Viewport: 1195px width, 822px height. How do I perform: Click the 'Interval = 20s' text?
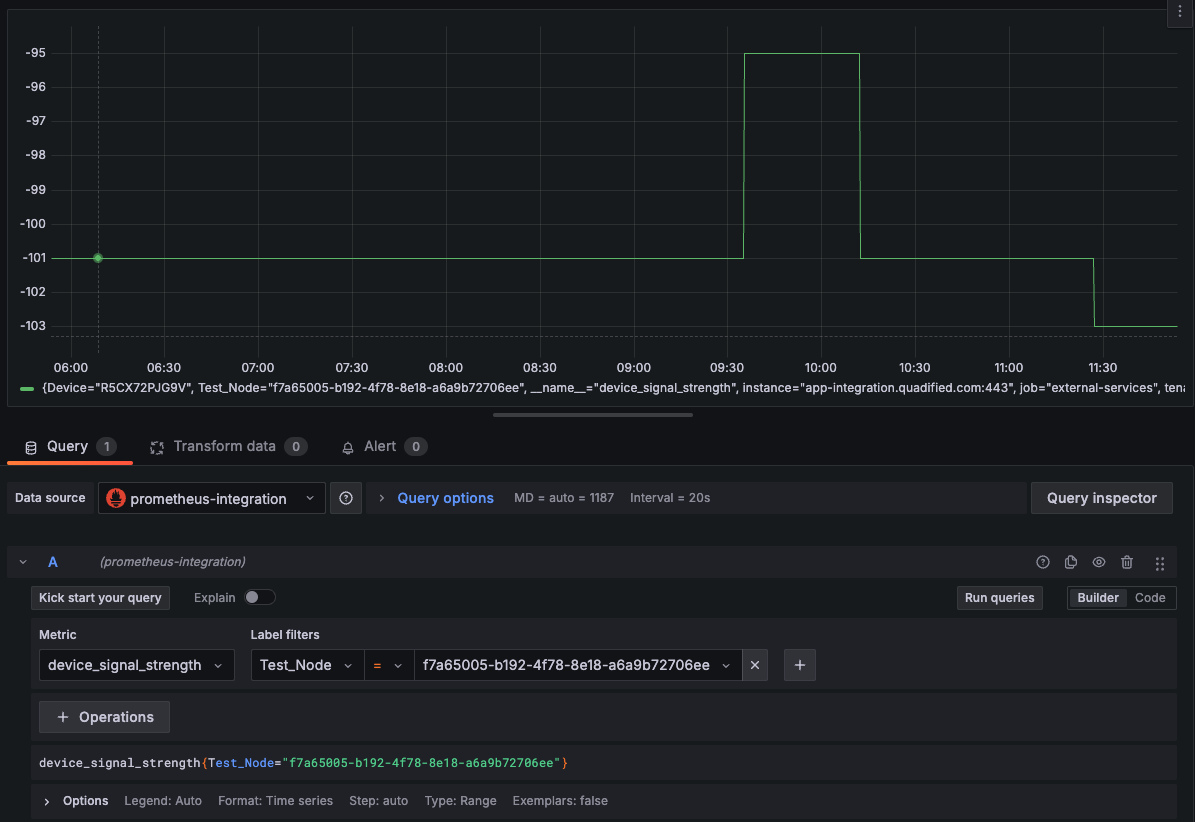pos(670,498)
